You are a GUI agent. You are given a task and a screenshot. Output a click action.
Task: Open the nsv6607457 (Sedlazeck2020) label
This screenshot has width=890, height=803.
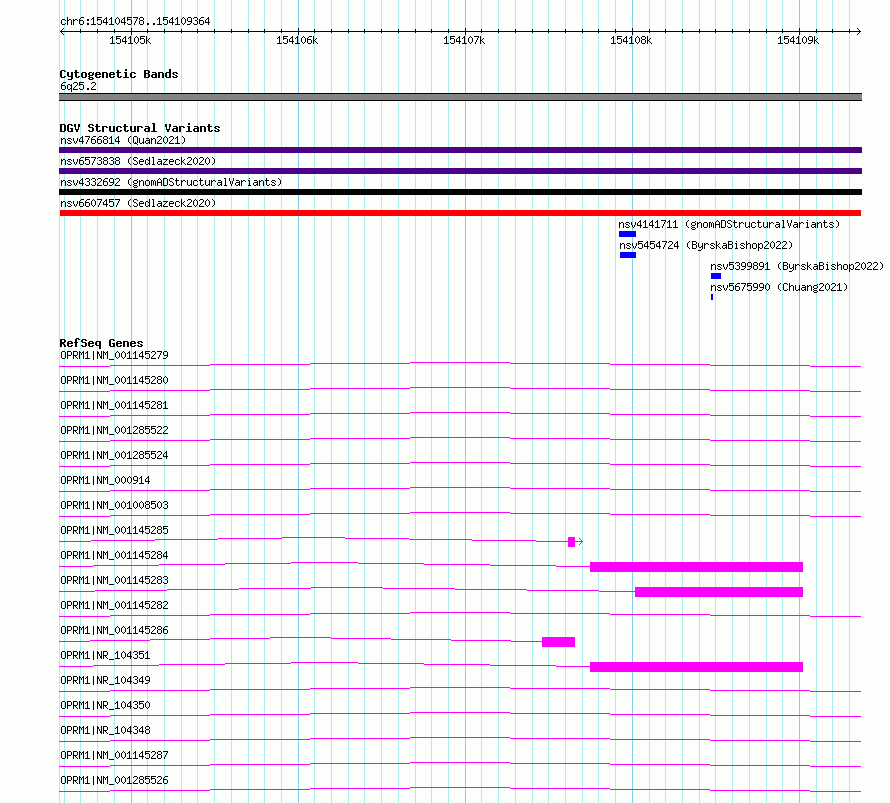point(138,203)
